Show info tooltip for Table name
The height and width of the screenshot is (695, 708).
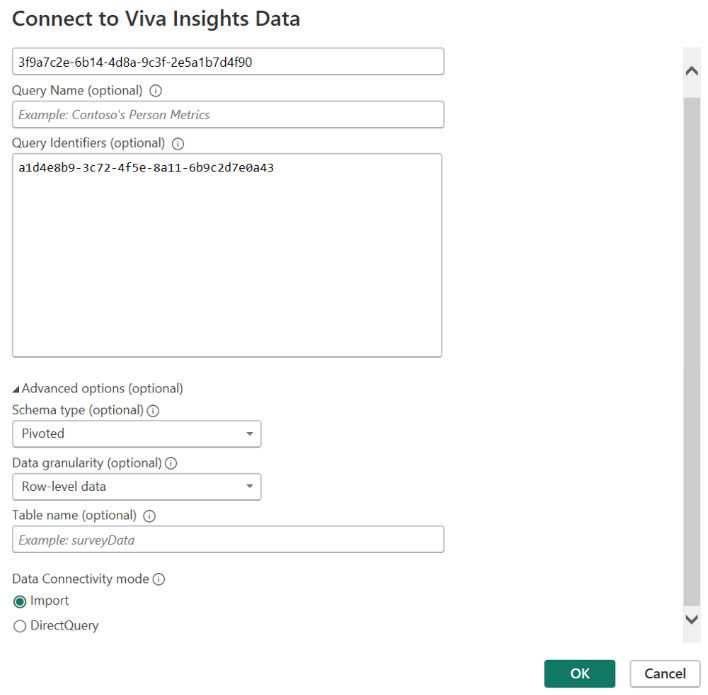(149, 516)
